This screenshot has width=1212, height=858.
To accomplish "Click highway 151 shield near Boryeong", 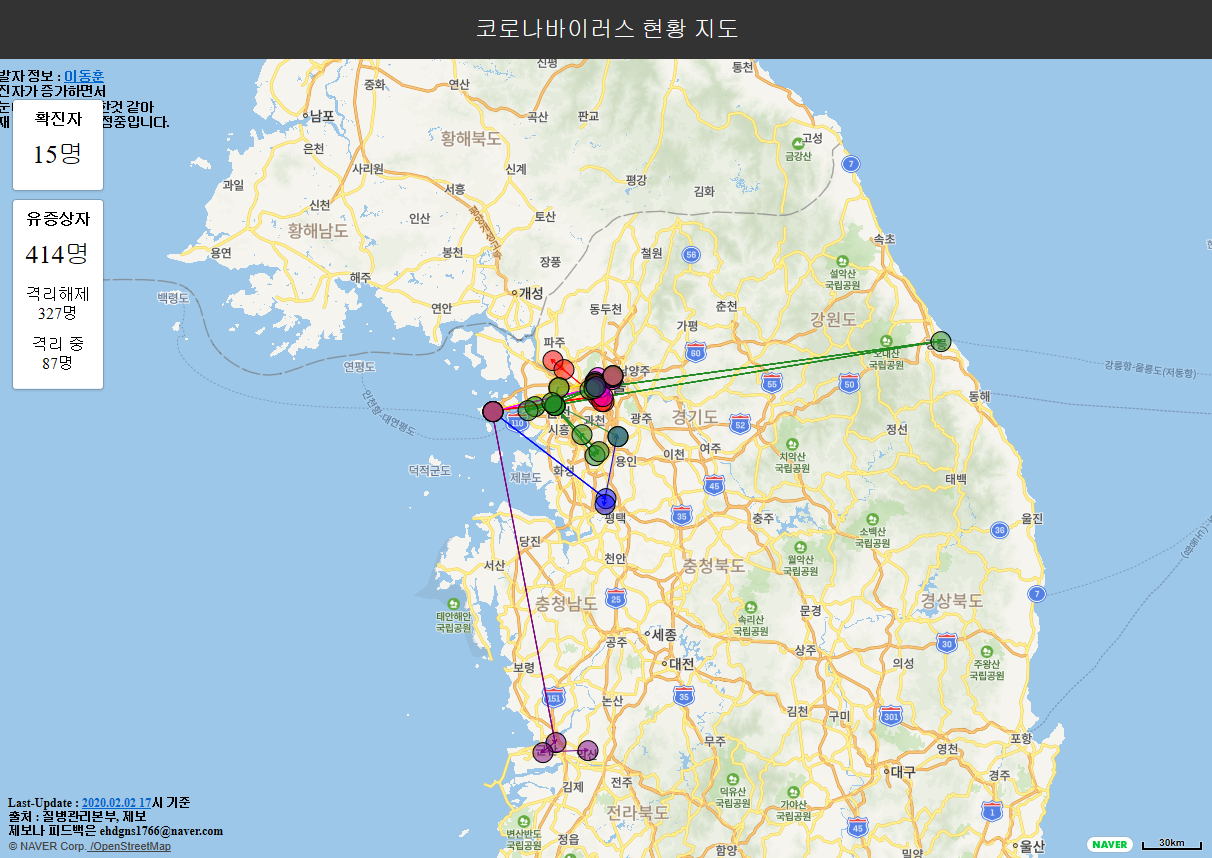I will 554,698.
